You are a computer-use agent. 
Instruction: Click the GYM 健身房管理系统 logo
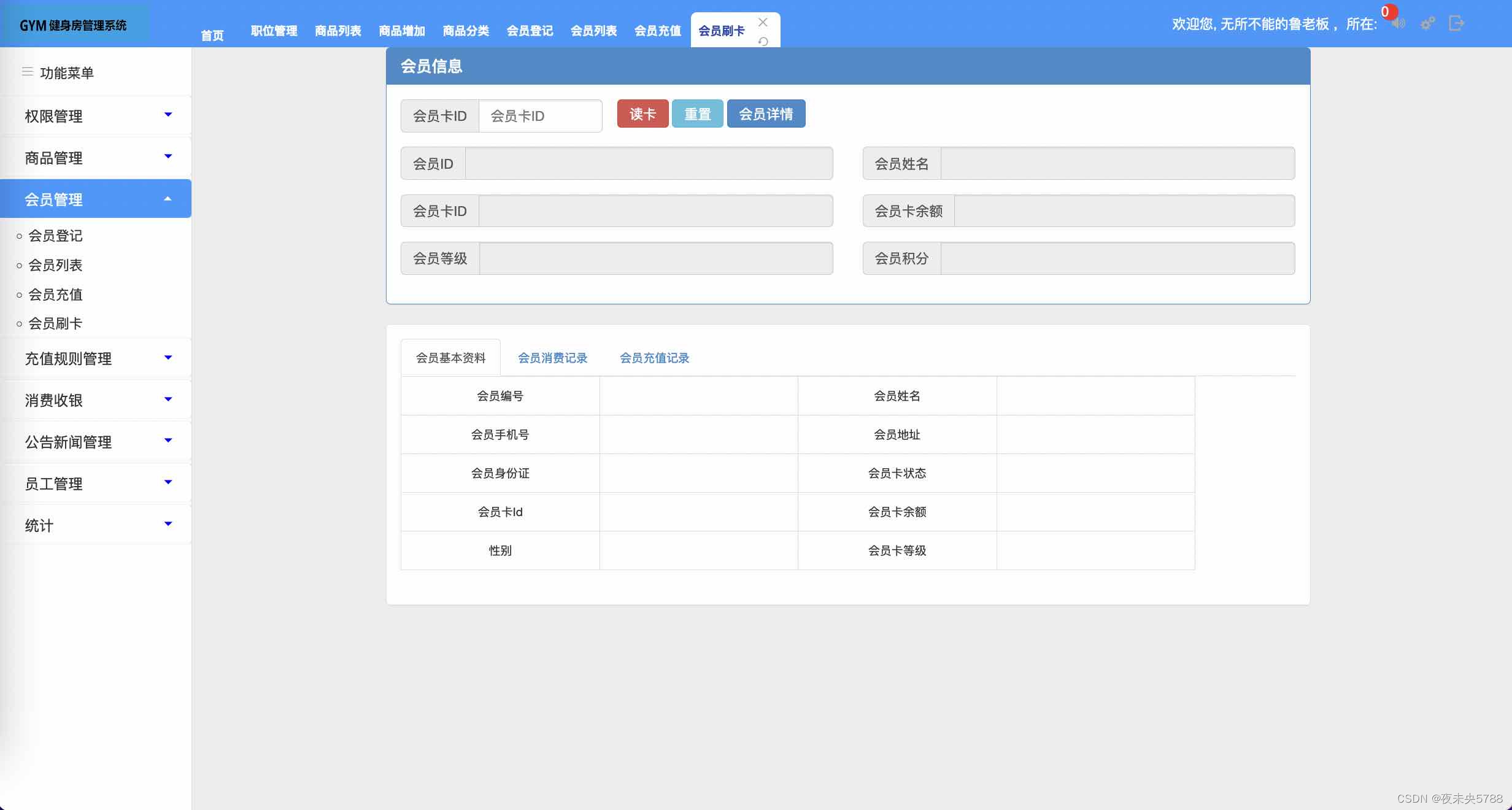point(74,25)
